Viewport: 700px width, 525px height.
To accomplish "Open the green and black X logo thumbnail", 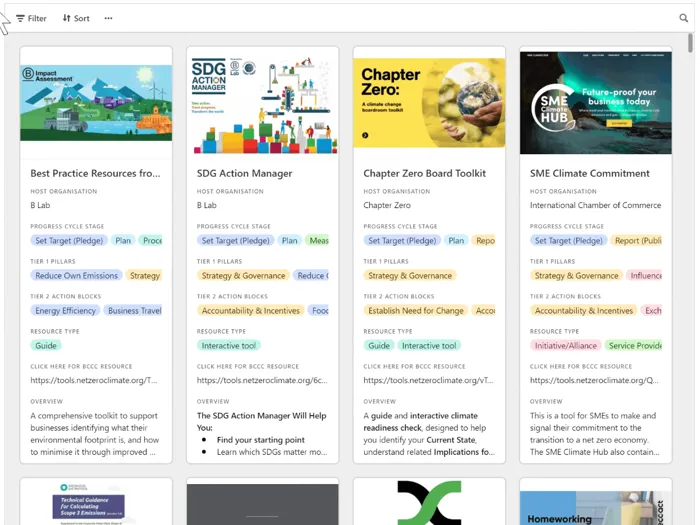I will click(x=429, y=502).
